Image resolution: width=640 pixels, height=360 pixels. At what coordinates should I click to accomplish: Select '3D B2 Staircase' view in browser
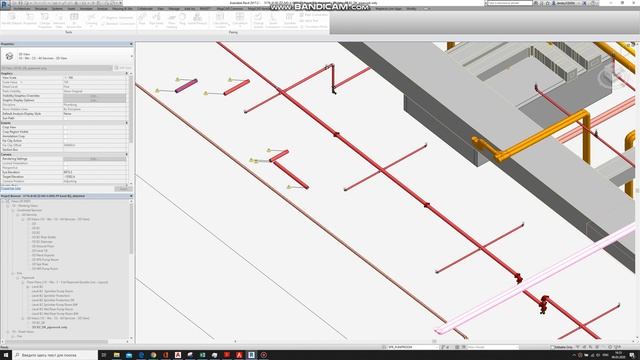coord(42,242)
